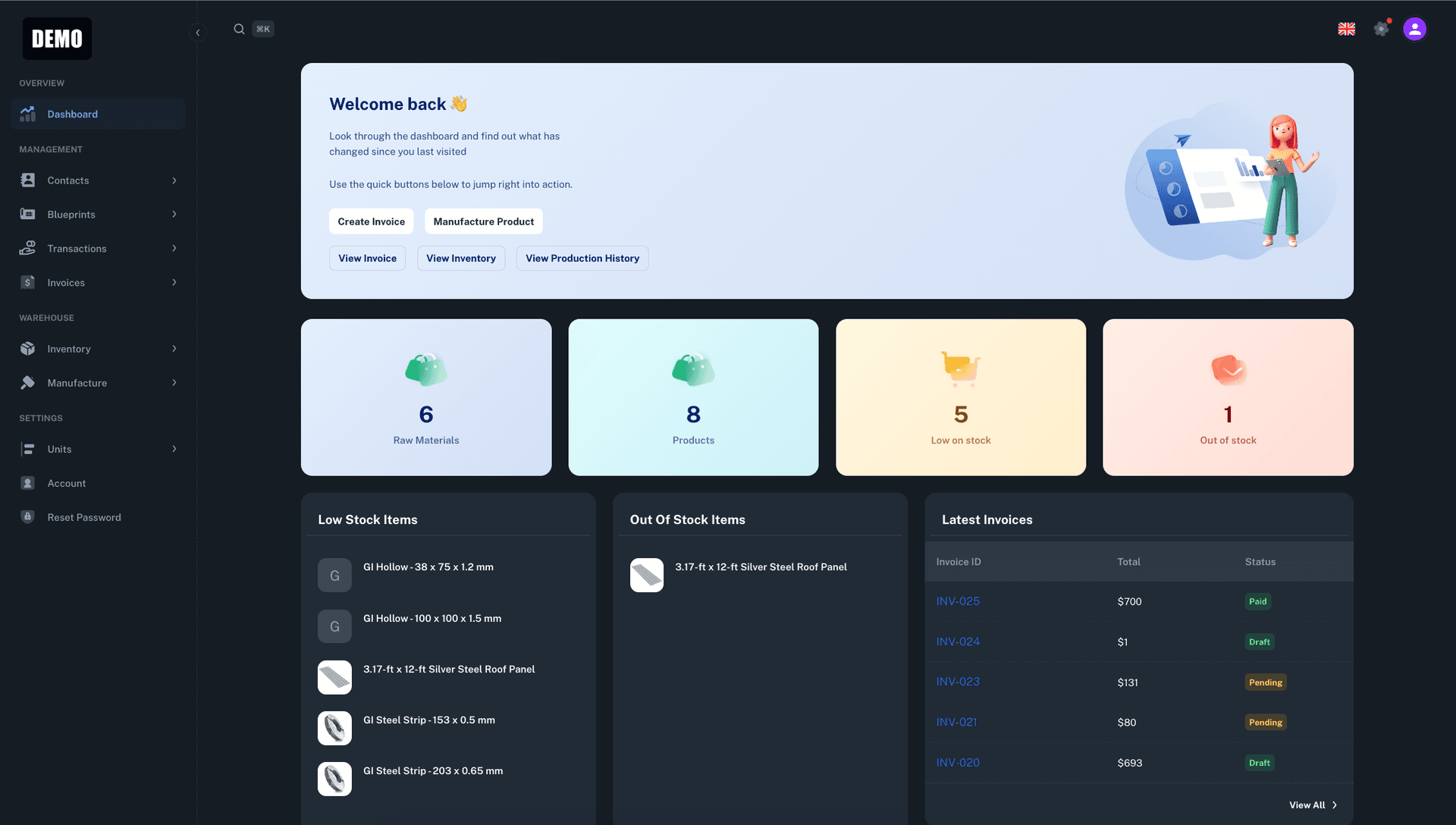Click the British flag language selector
Screen dimensions: 1456x825
(x=1347, y=28)
